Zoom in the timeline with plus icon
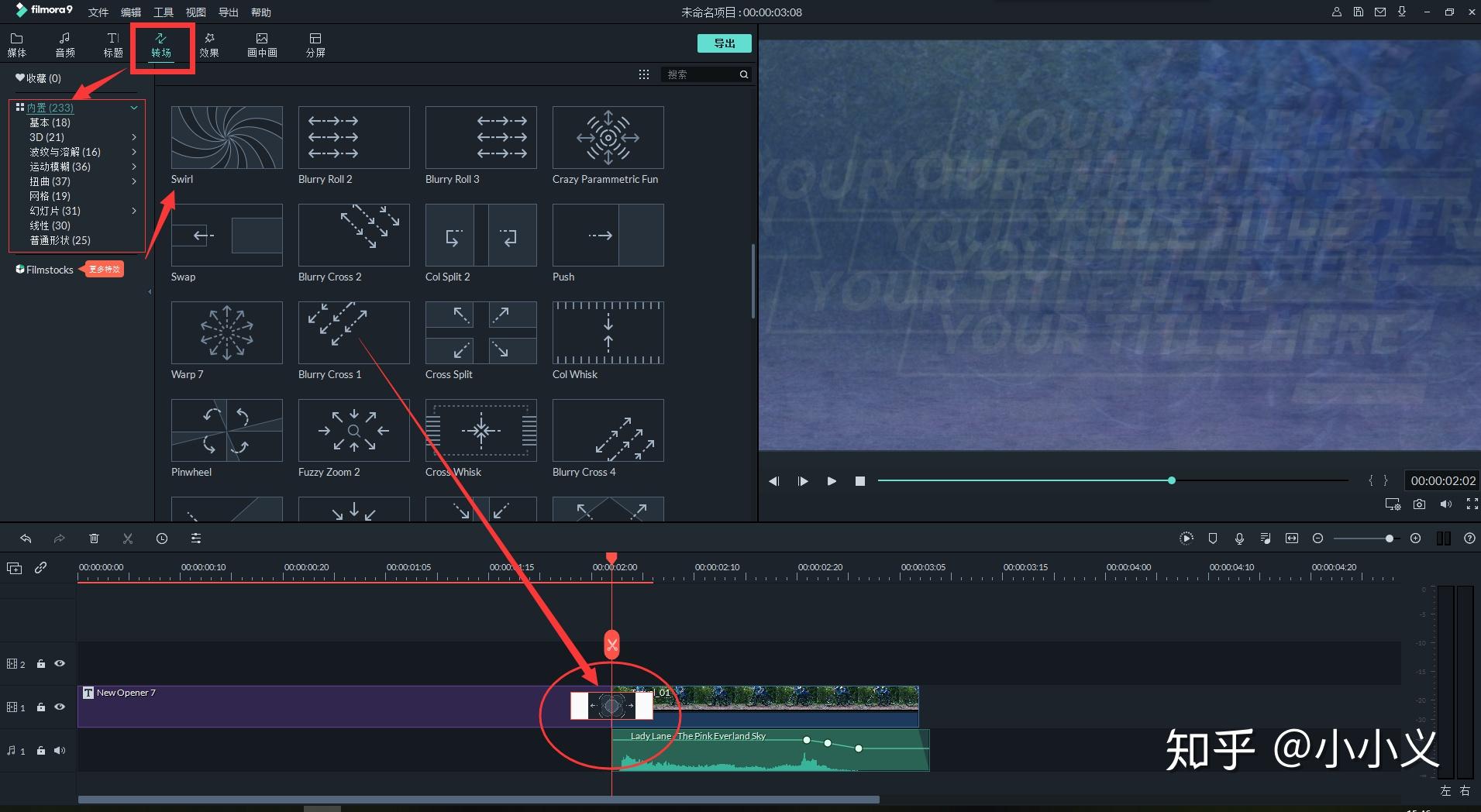The height and width of the screenshot is (812, 1481). click(x=1415, y=538)
